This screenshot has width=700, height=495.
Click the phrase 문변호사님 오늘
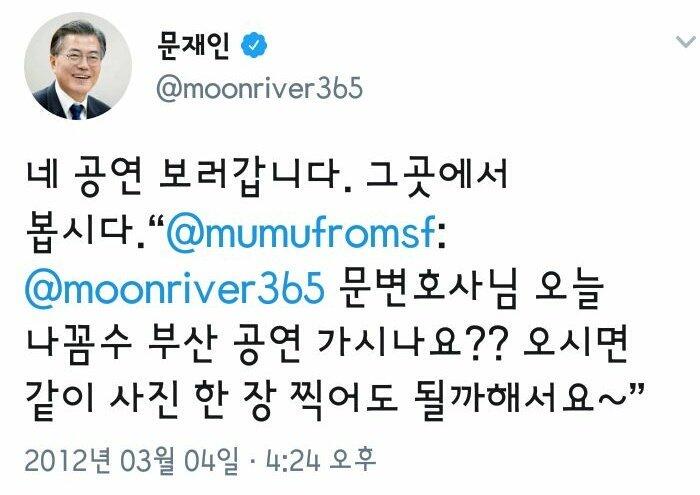pos(472,289)
